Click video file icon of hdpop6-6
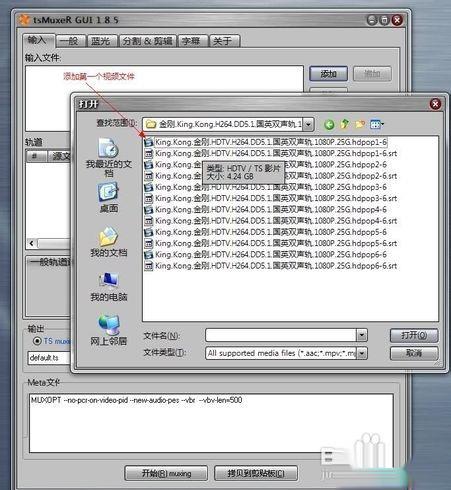Screen dimensions: 451x490 [149, 255]
